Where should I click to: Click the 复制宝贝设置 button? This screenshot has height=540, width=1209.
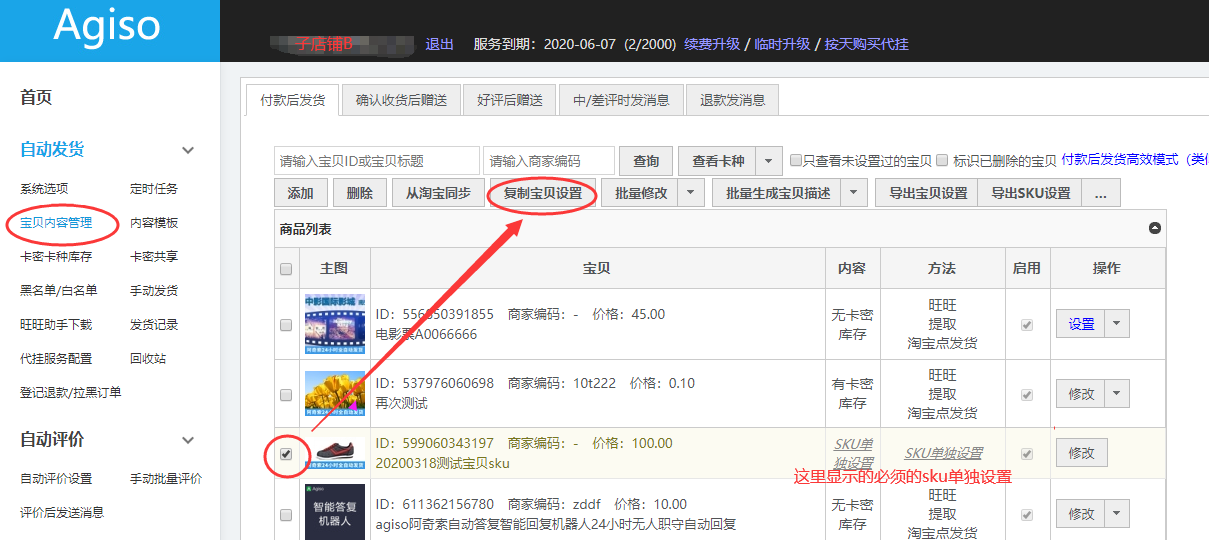[x=543, y=193]
